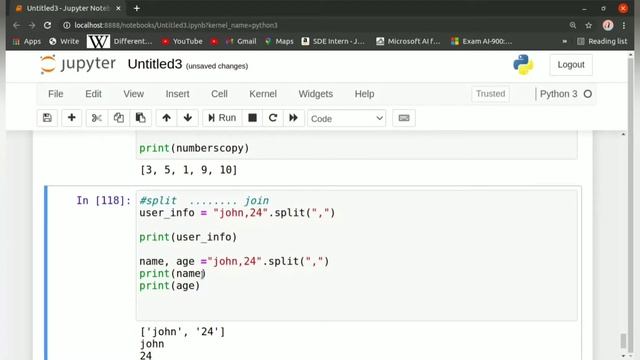
Task: Go back in browser history
Action: pyautogui.click(x=16, y=25)
